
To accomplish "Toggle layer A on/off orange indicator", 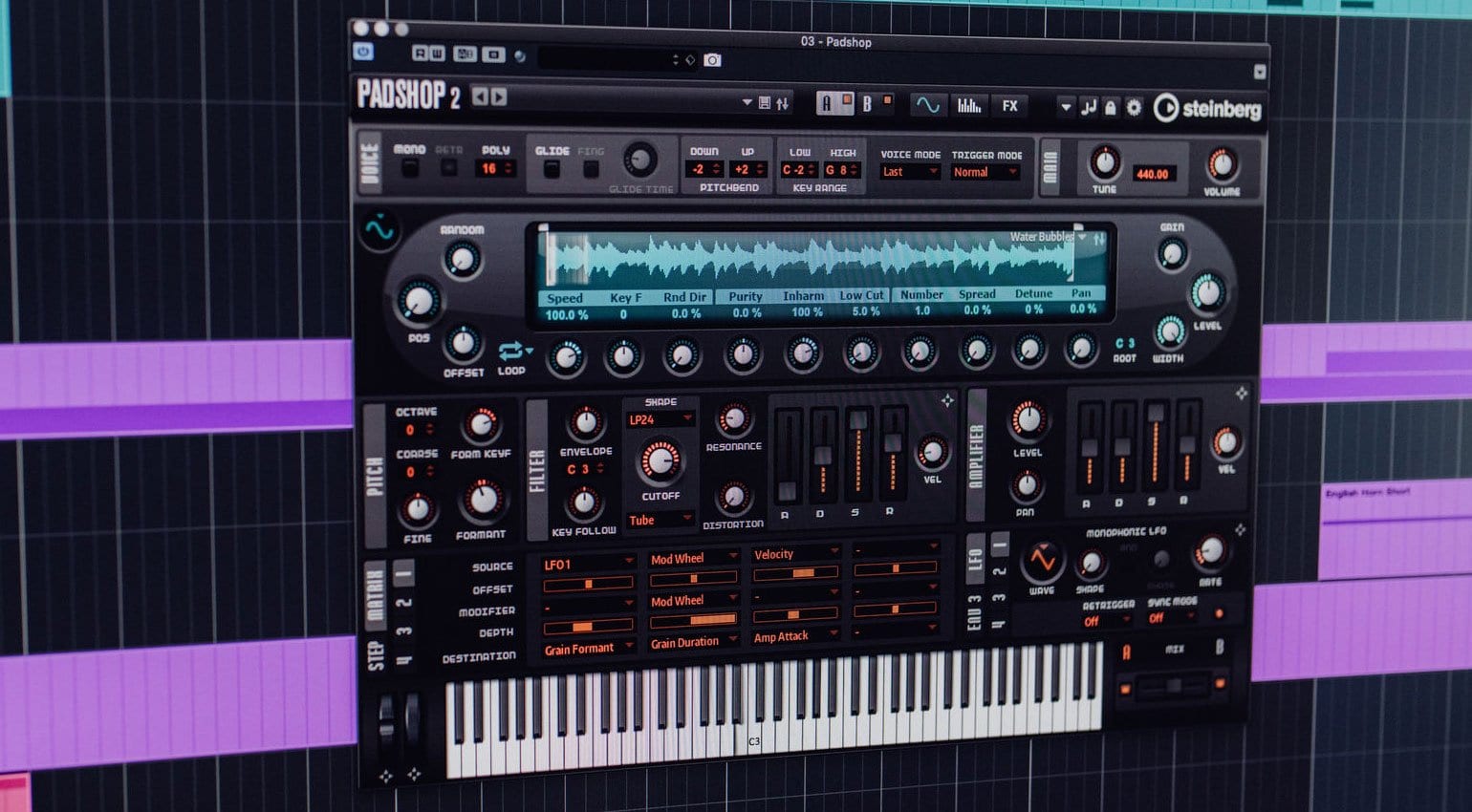I will tap(846, 98).
